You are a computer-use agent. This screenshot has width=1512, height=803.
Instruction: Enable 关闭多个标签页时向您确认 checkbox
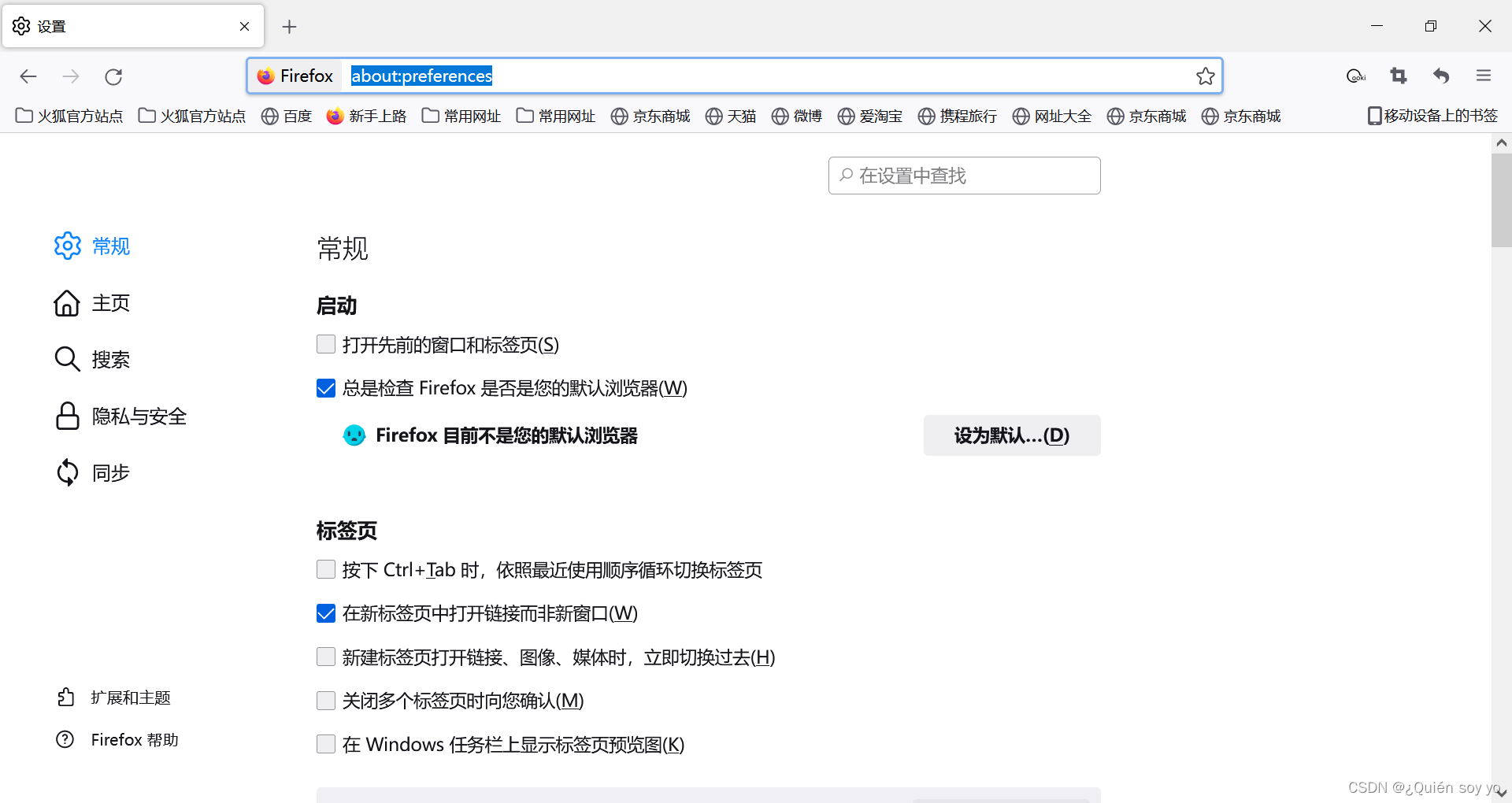(326, 701)
